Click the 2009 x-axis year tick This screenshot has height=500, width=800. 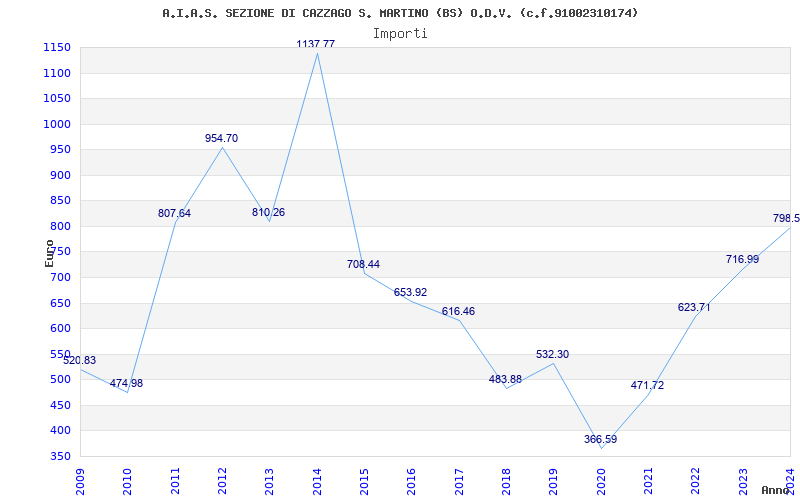pos(80,481)
